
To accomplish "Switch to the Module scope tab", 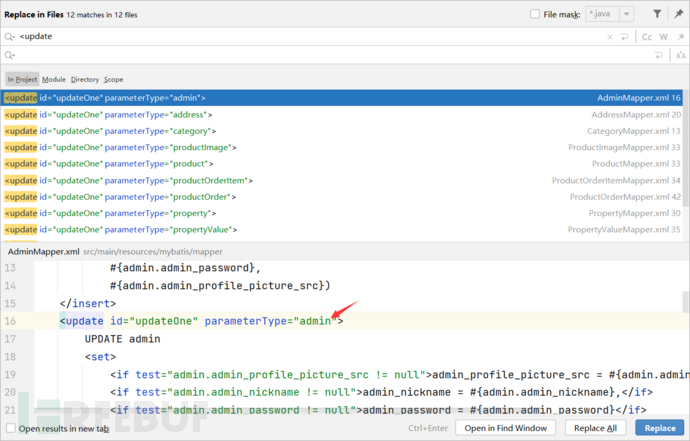I will coord(53,79).
